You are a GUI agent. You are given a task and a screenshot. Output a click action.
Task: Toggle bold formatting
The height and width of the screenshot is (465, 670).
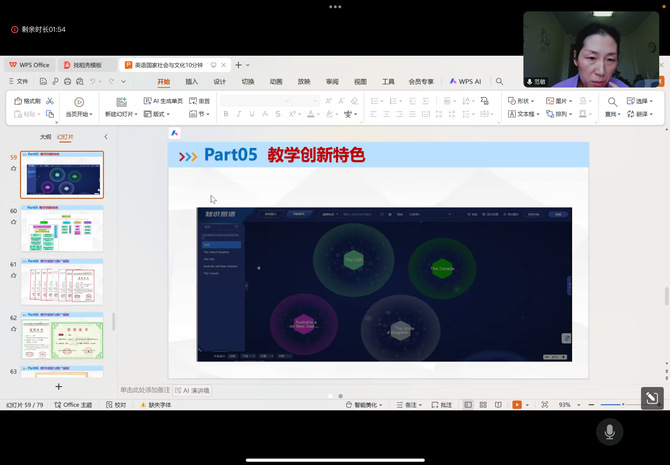pyautogui.click(x=226, y=114)
